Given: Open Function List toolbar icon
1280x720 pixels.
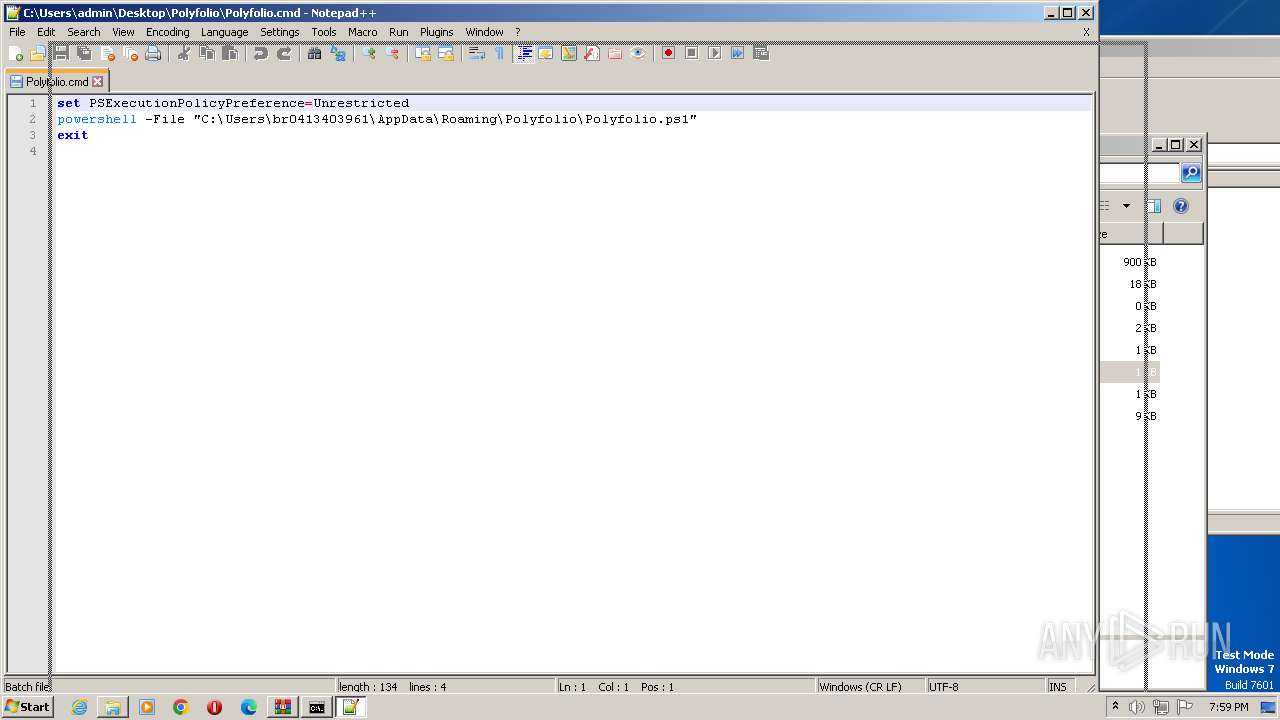Looking at the screenshot, I should [x=591, y=53].
